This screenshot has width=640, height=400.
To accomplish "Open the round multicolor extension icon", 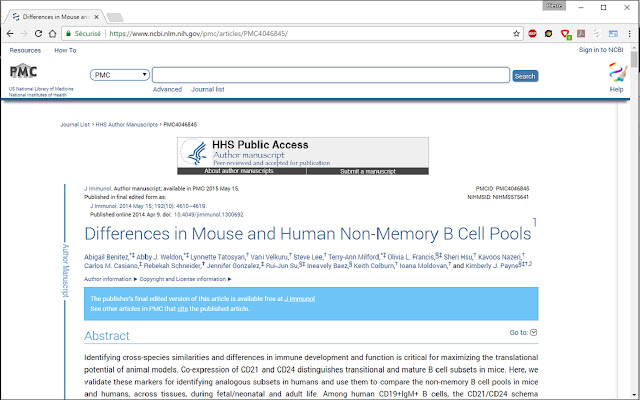I will pyautogui.click(x=549, y=33).
